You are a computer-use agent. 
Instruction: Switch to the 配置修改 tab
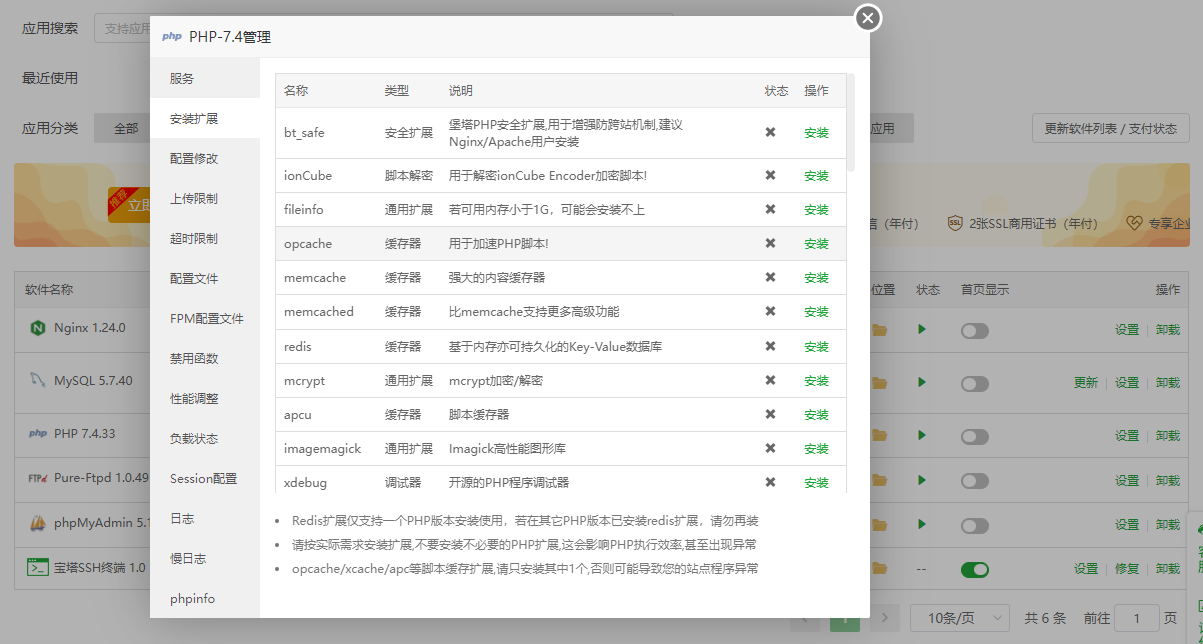pyautogui.click(x=194, y=159)
